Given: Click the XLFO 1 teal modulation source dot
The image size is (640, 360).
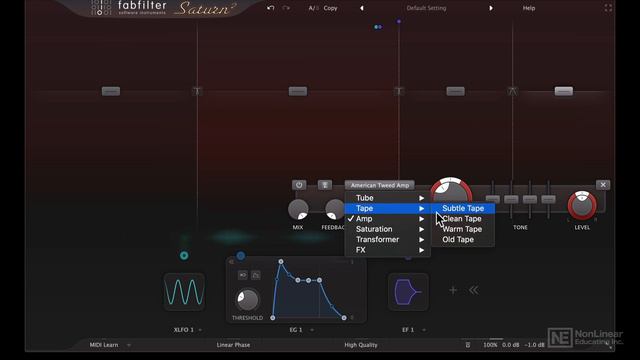Looking at the screenshot, I should click(184, 256).
